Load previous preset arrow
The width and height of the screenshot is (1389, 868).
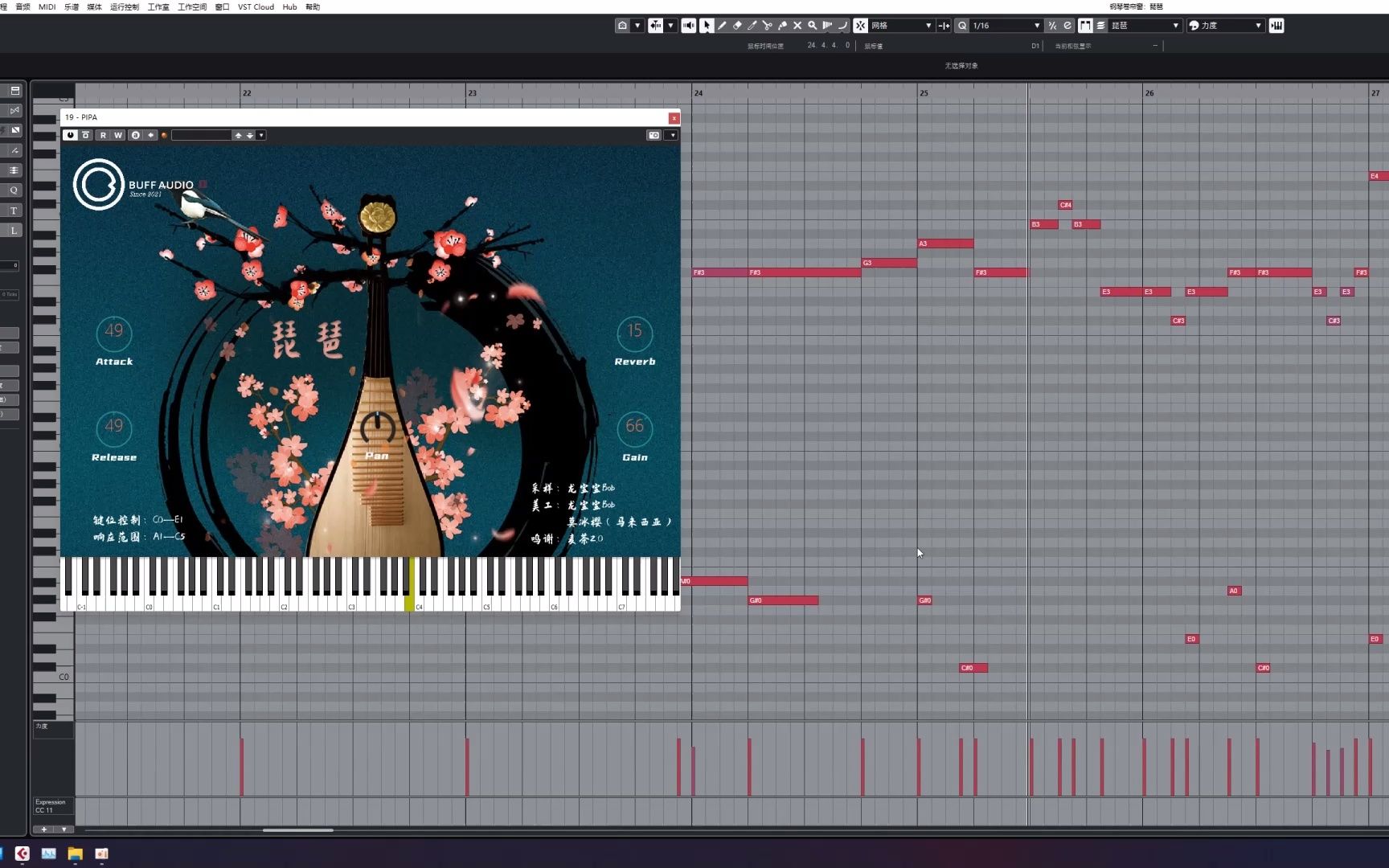(238, 135)
